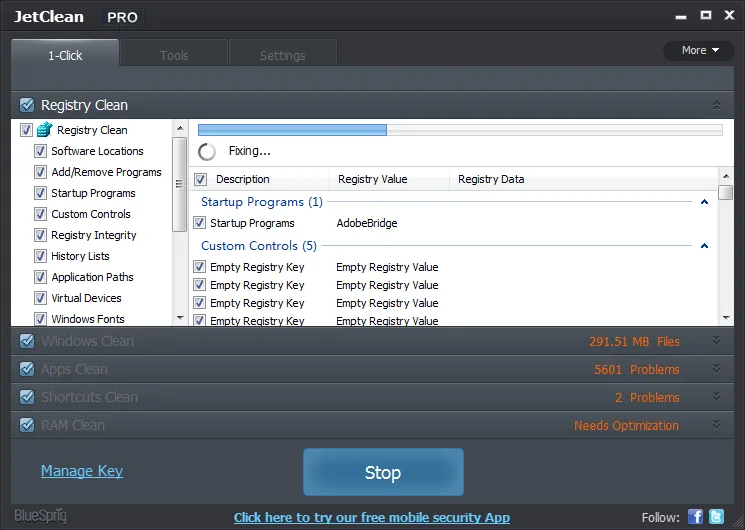This screenshot has height=530, width=745.
Task: Uncheck the AdobeBridge Startup Programs entry
Action: point(200,222)
